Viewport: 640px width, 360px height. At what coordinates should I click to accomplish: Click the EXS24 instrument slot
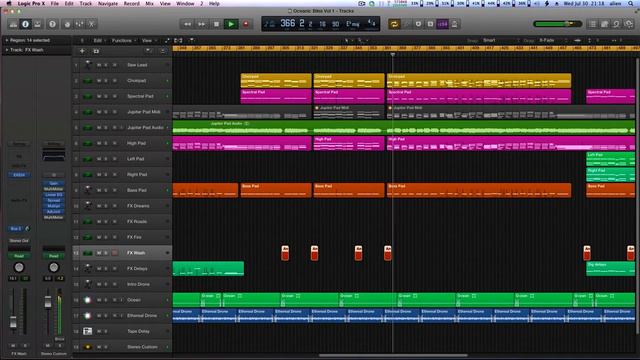pyautogui.click(x=19, y=175)
